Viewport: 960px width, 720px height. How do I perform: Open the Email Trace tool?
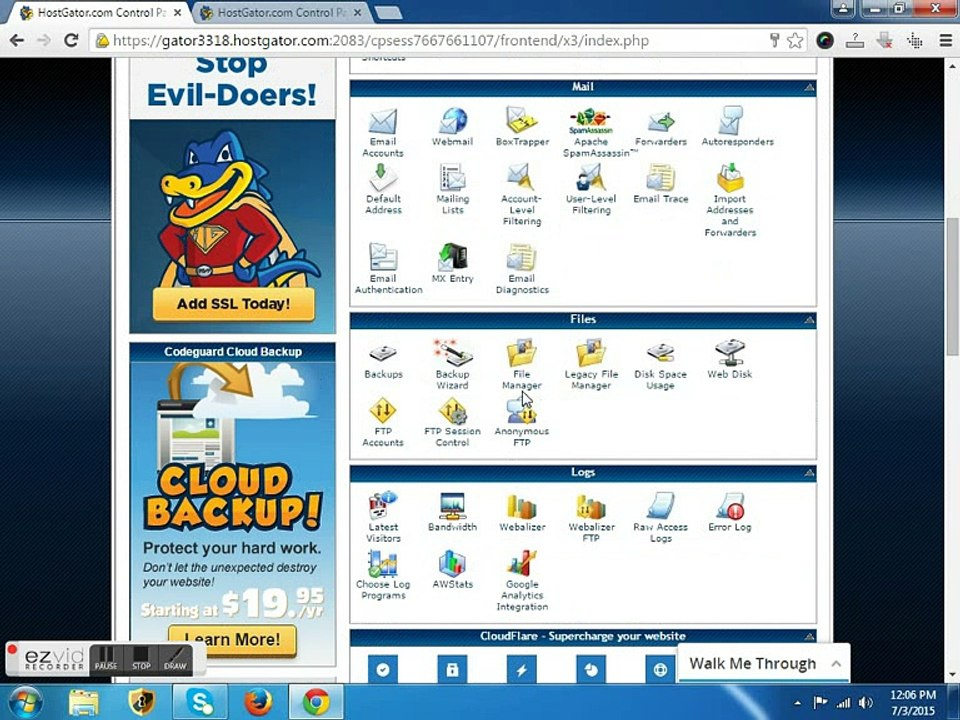click(x=661, y=184)
